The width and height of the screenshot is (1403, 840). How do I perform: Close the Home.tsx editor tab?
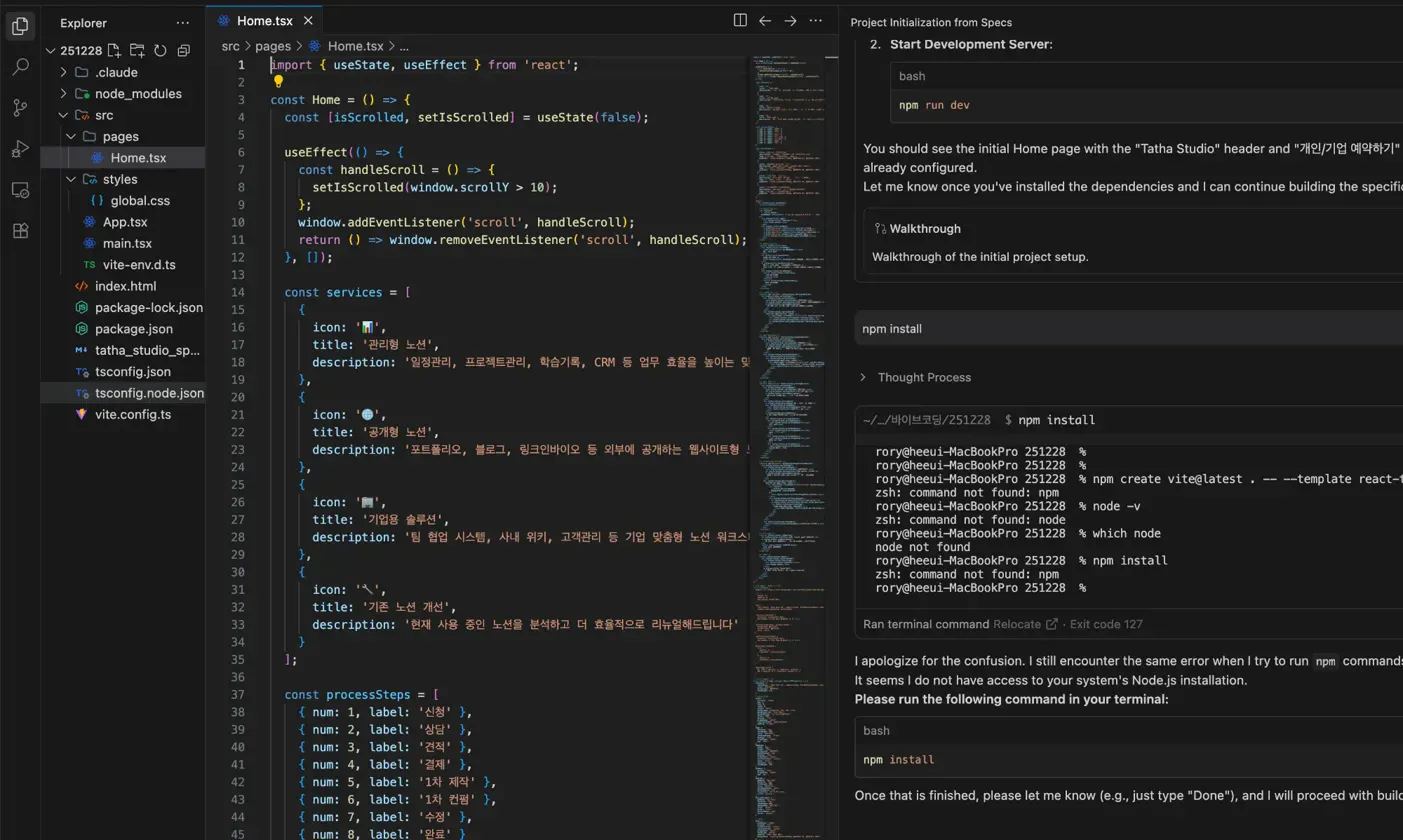point(308,20)
